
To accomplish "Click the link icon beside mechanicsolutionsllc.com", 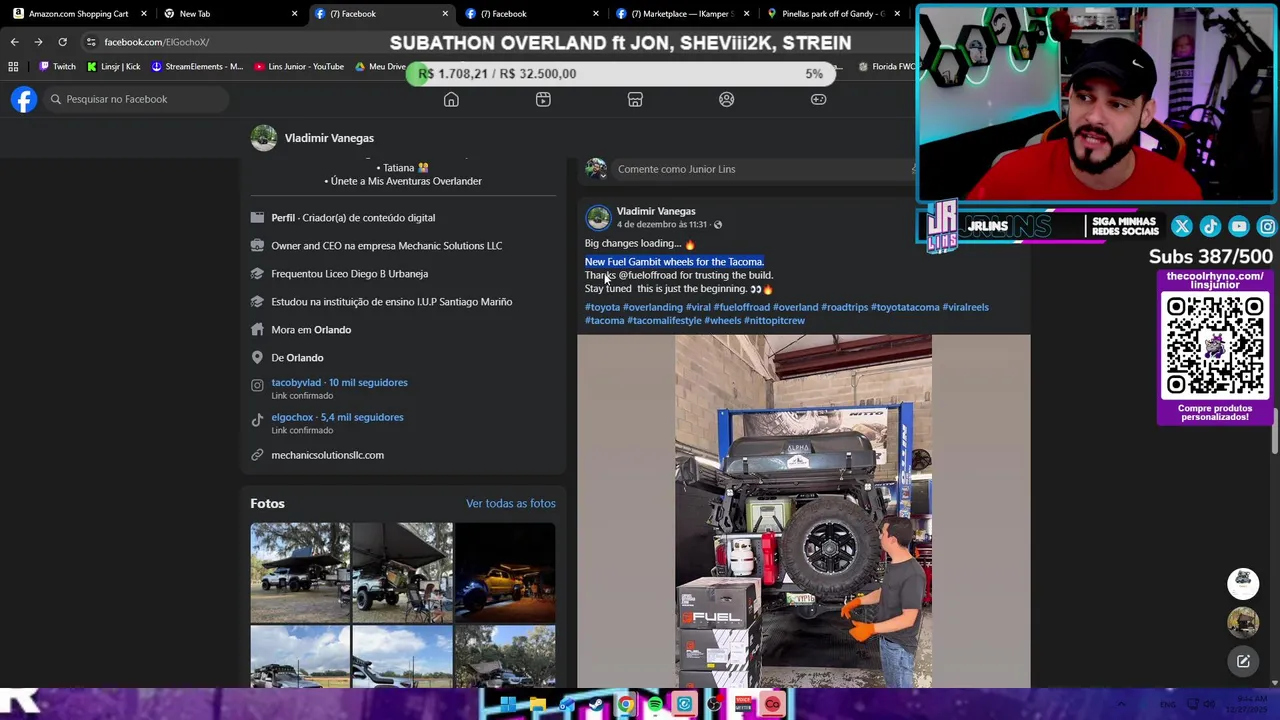I will click(x=257, y=455).
